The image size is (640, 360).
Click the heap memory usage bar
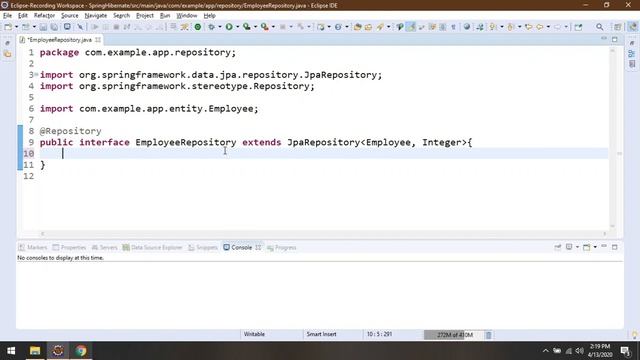coord(453,335)
